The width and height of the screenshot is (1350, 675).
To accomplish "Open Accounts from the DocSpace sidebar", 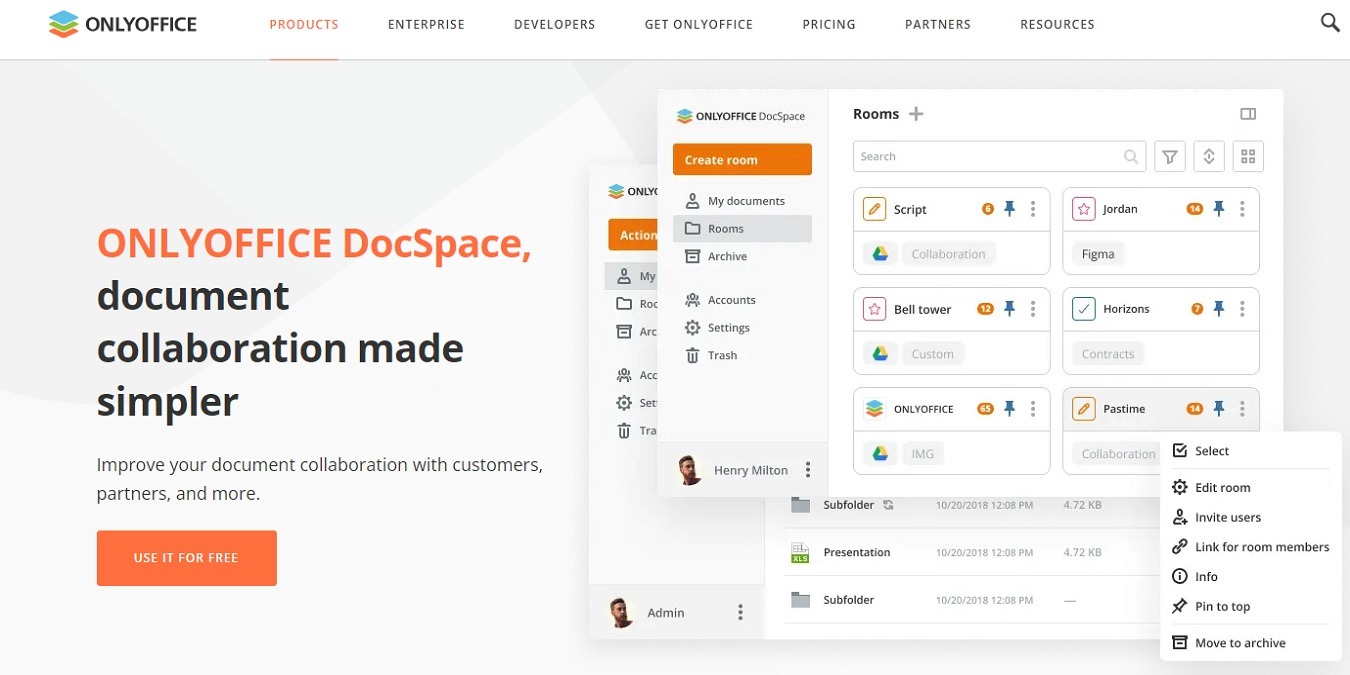I will [x=728, y=299].
